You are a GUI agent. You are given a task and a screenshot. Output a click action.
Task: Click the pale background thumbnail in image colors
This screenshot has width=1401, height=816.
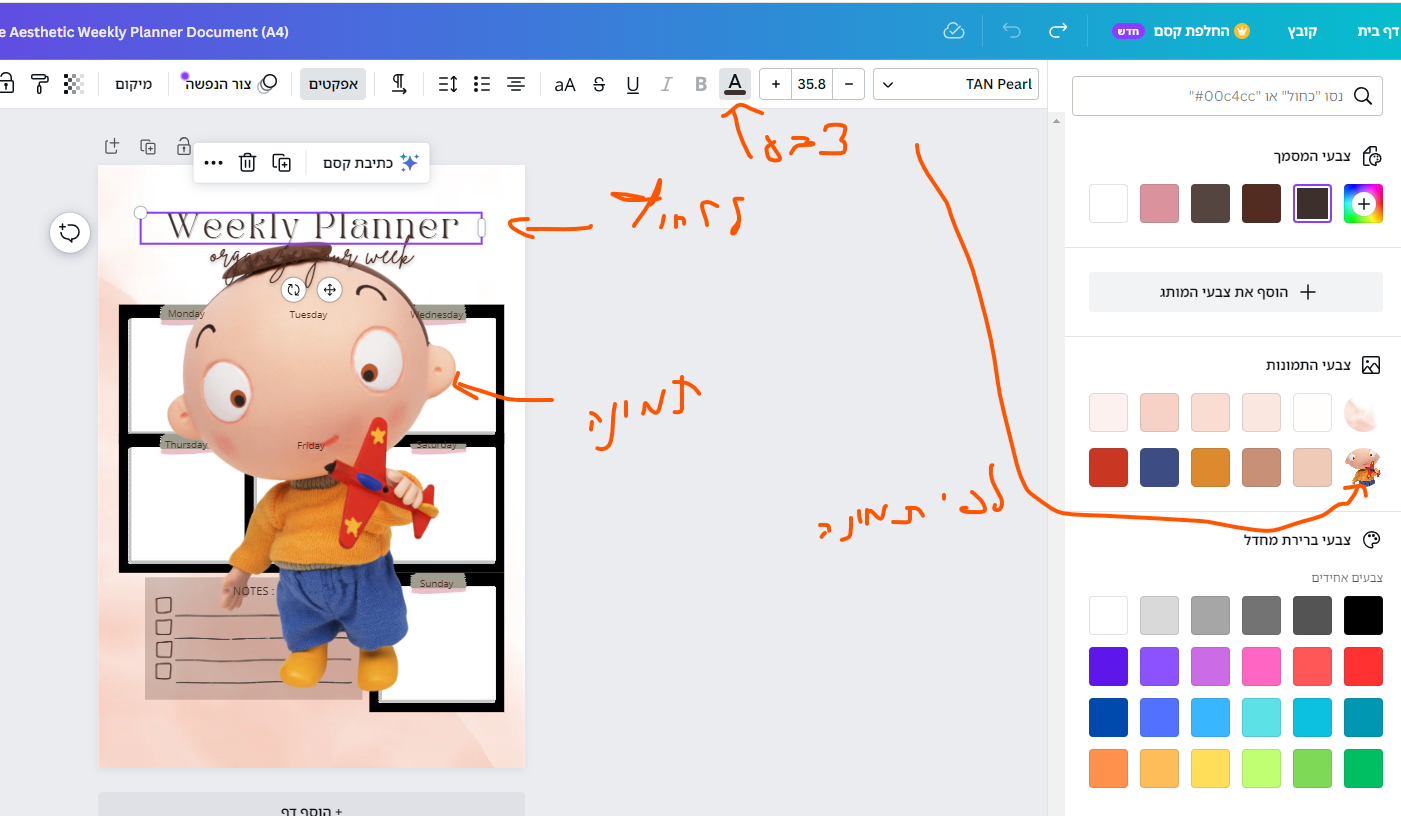1363,412
